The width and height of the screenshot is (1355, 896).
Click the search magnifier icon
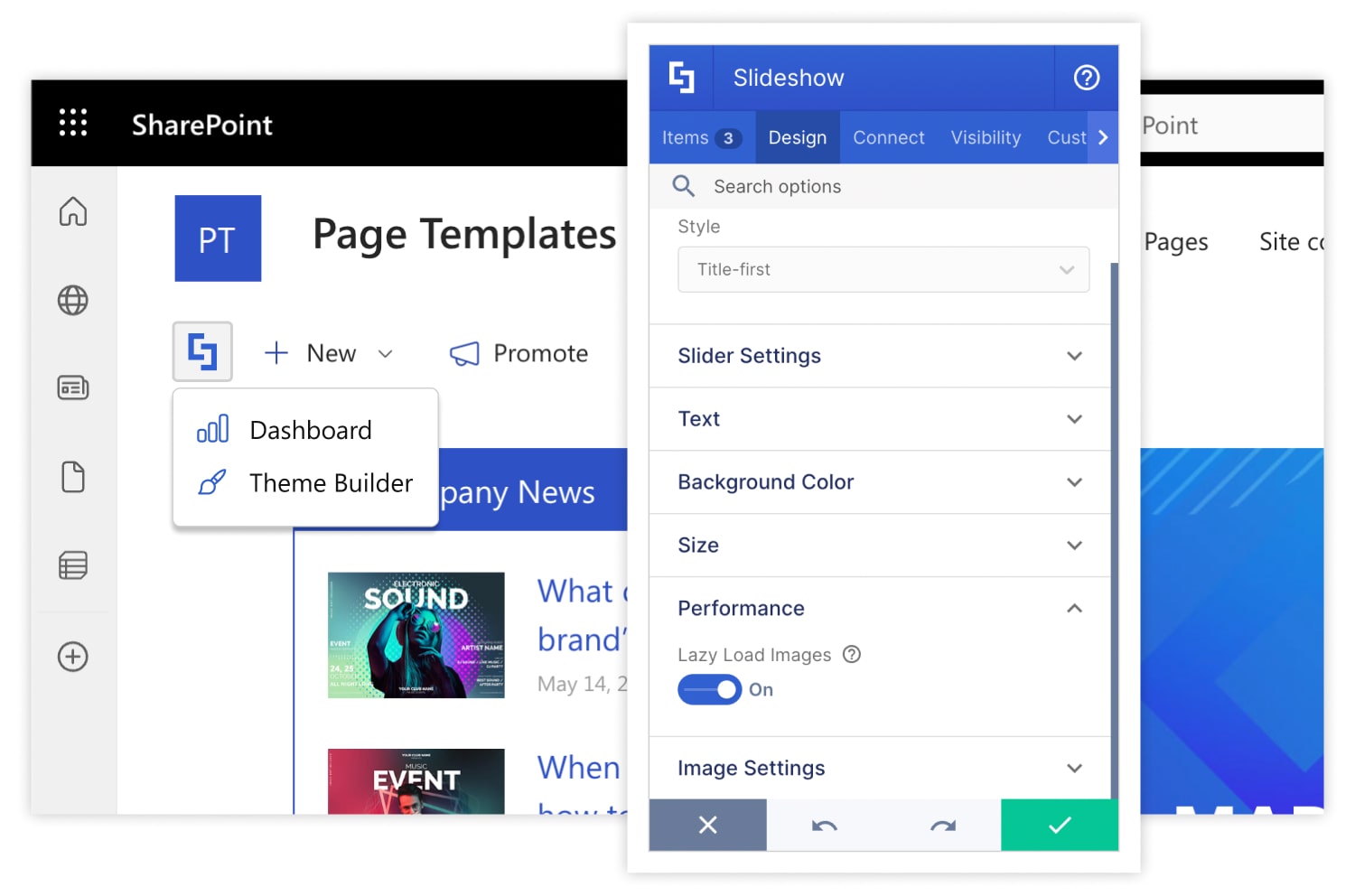684,186
